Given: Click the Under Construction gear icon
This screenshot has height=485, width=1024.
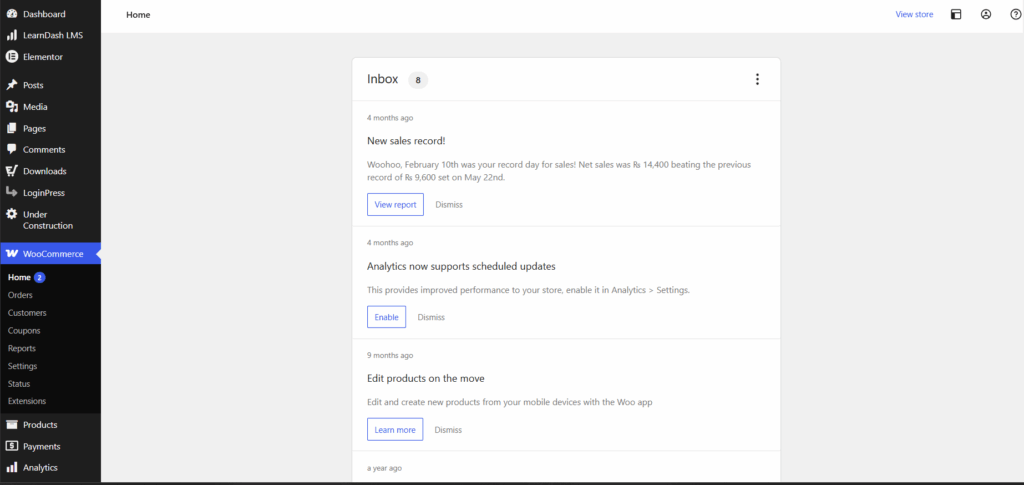Looking at the screenshot, I should [11, 214].
